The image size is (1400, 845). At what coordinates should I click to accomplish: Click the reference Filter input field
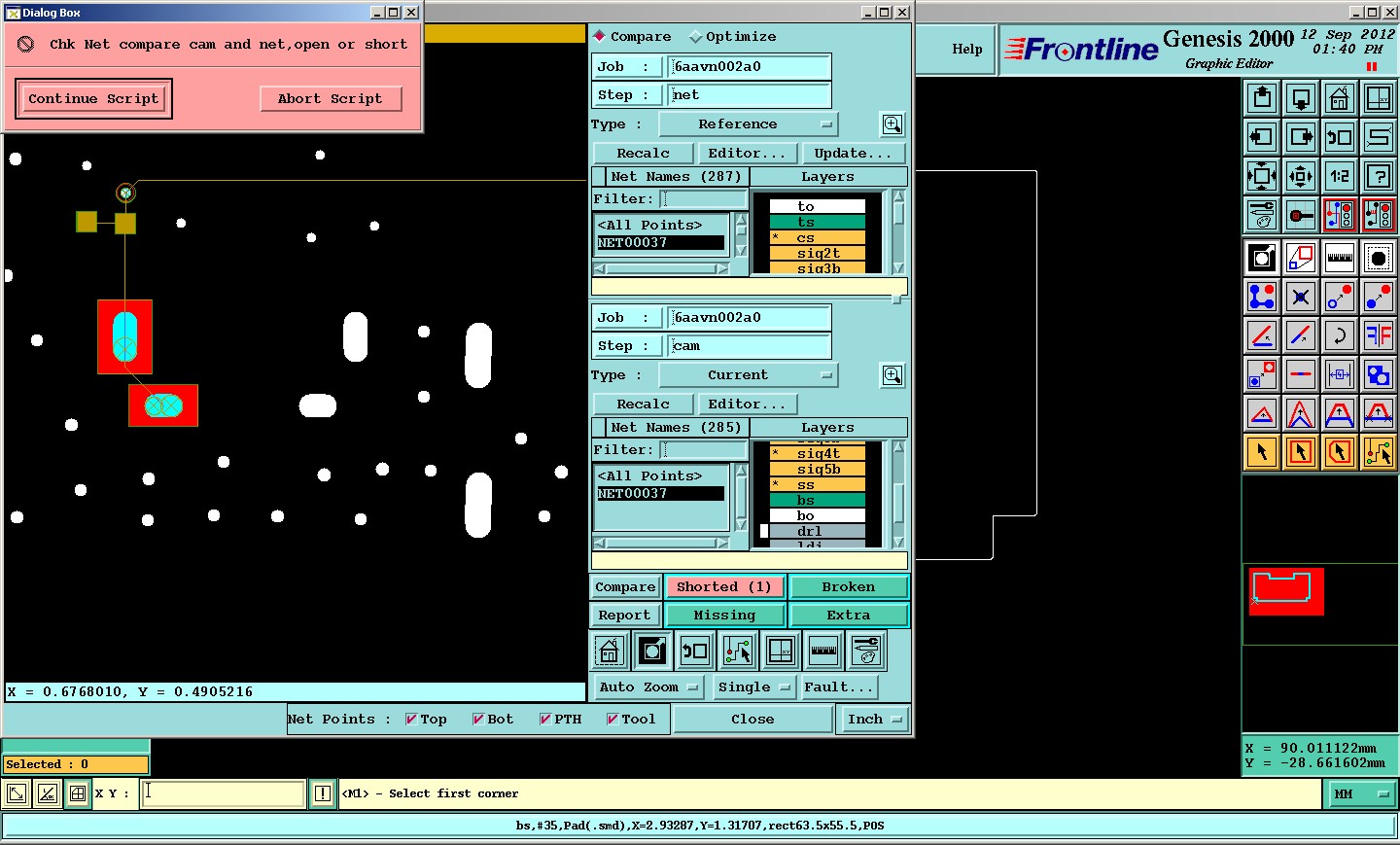click(704, 198)
